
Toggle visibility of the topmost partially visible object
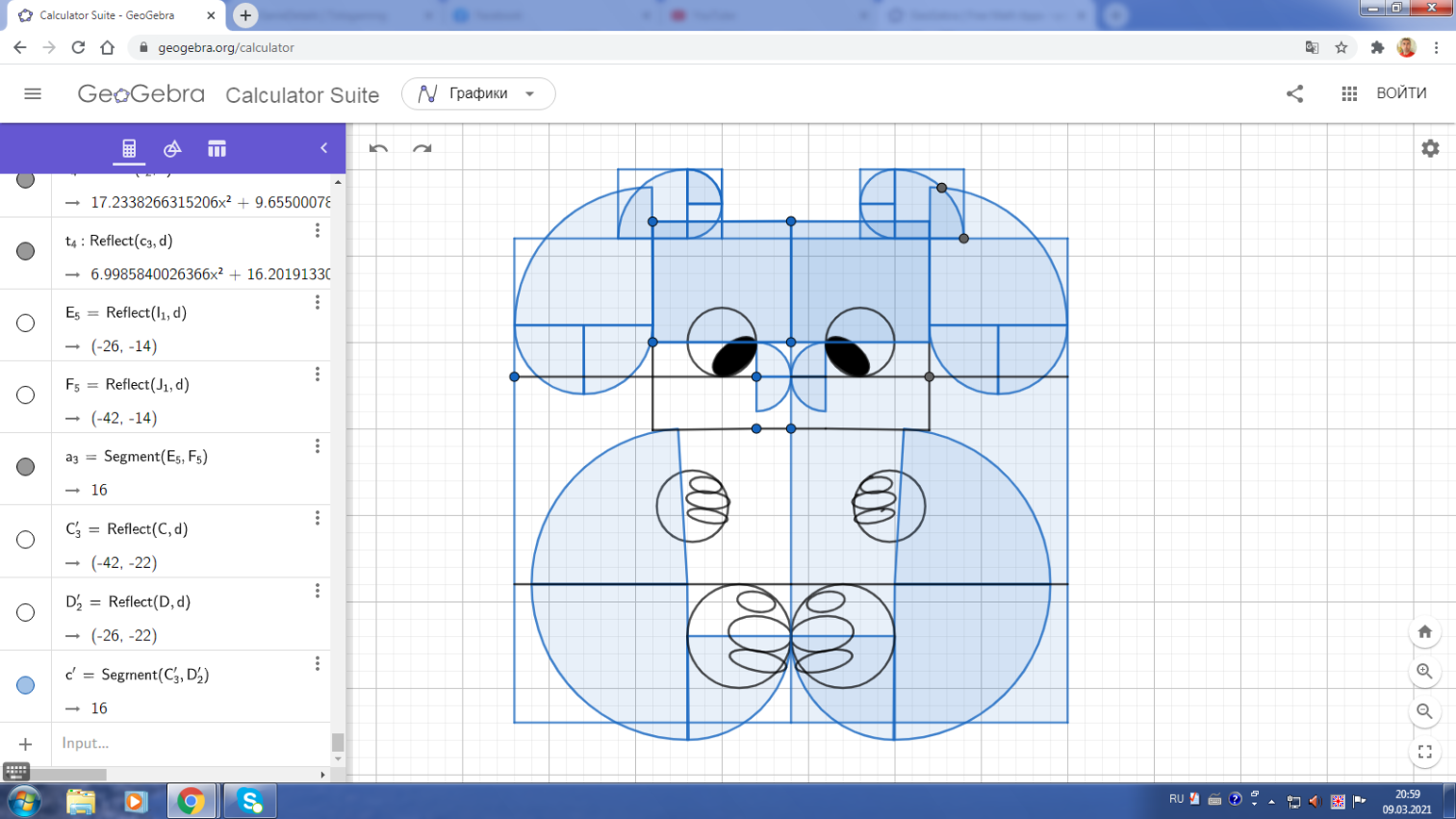26,180
